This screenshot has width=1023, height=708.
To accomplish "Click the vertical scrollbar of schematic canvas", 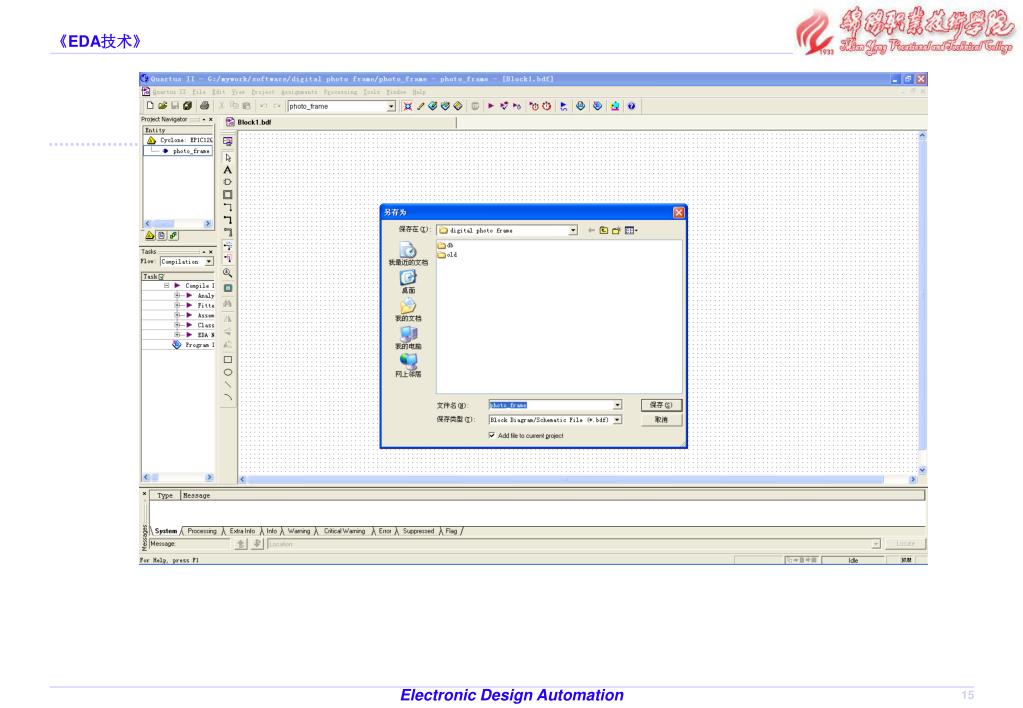I will pos(922,302).
